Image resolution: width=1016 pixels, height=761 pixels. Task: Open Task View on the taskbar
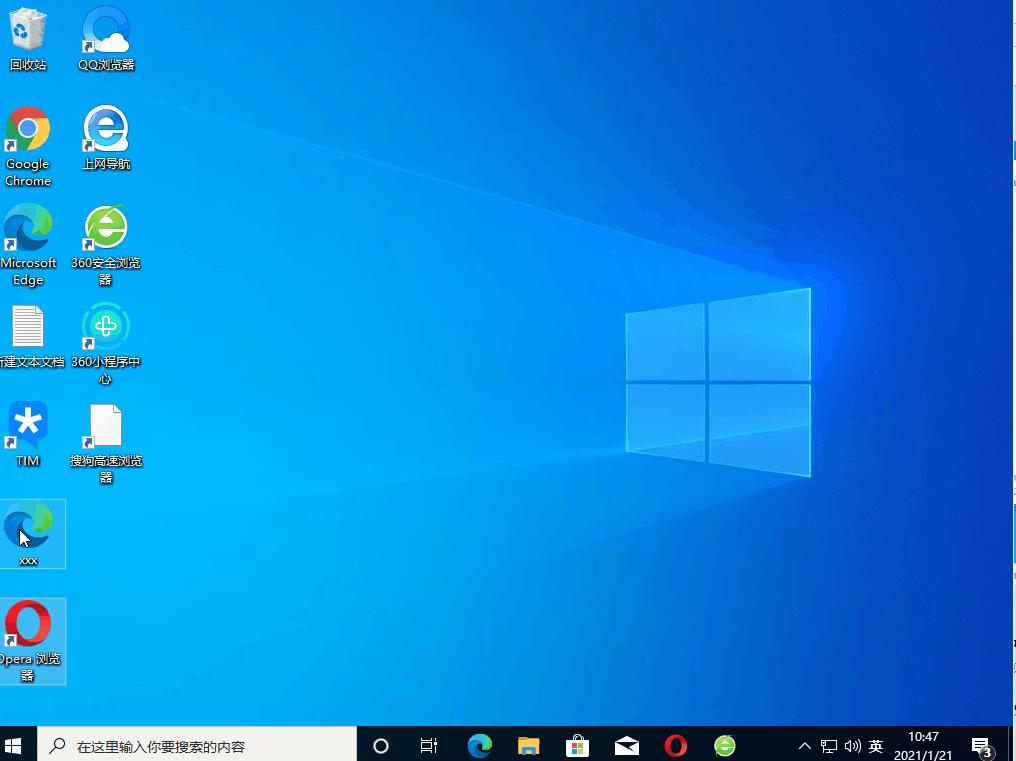coord(428,745)
